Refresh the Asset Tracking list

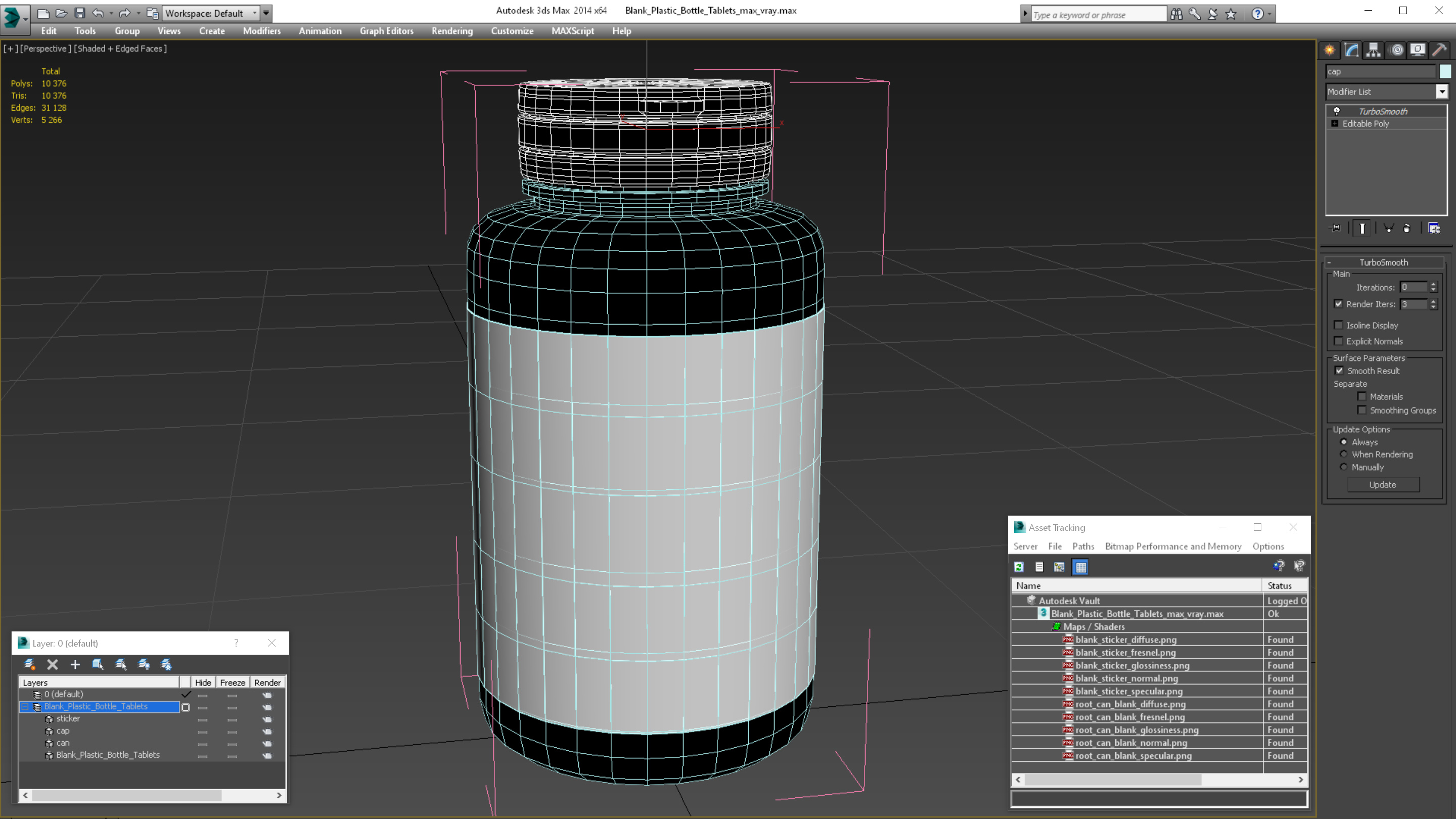point(1019,567)
